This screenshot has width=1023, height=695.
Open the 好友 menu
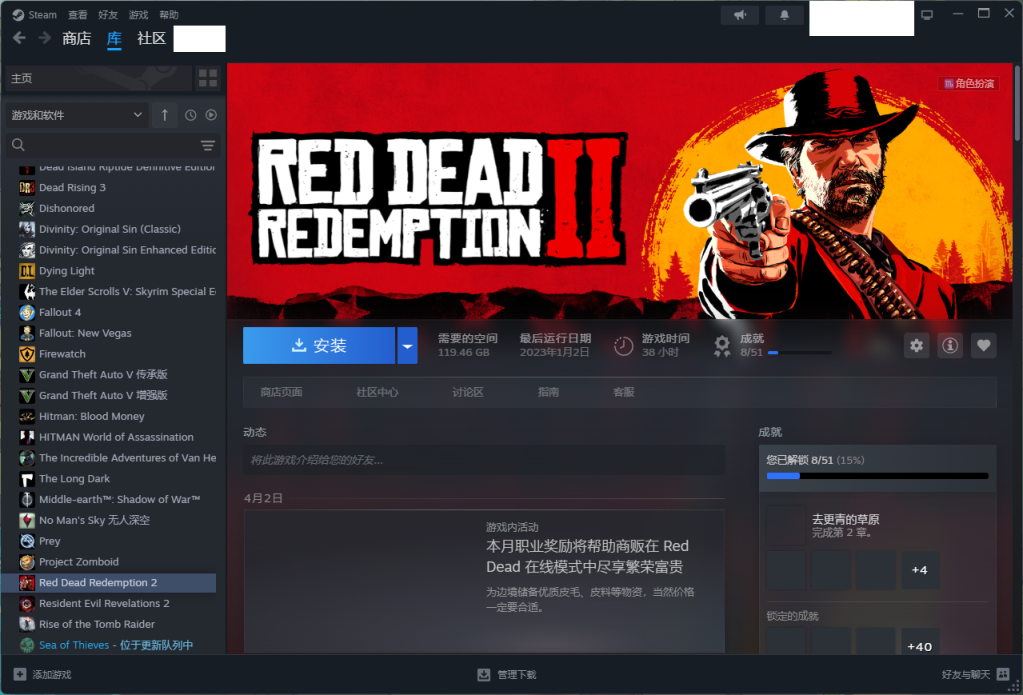pyautogui.click(x=108, y=14)
